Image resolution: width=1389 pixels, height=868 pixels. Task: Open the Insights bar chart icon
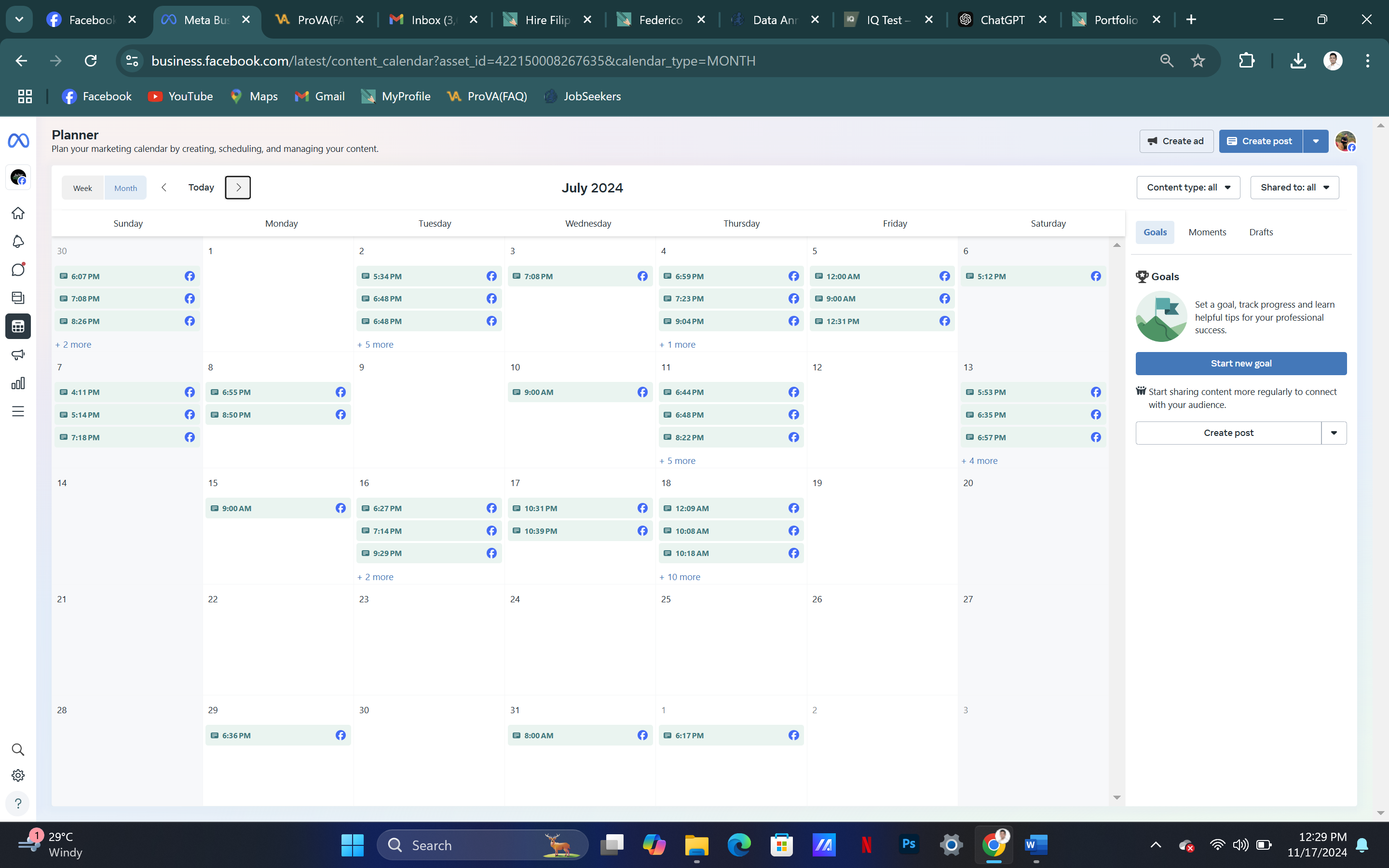pos(18,383)
